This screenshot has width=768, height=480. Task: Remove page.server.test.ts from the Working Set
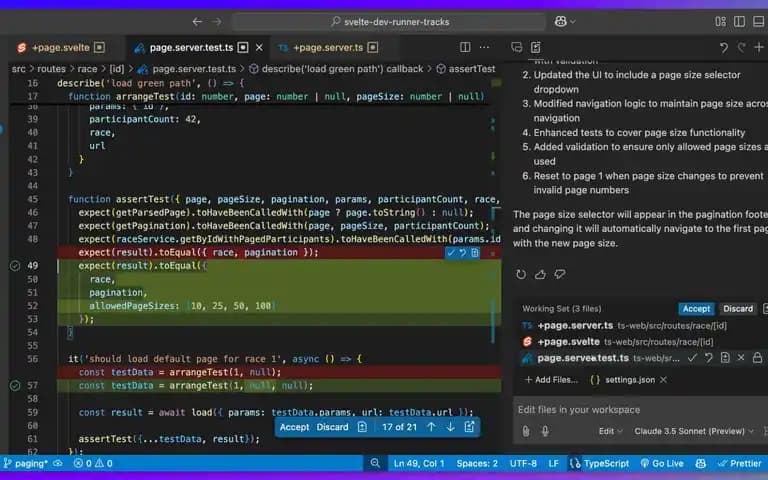pyautogui.click(x=741, y=358)
